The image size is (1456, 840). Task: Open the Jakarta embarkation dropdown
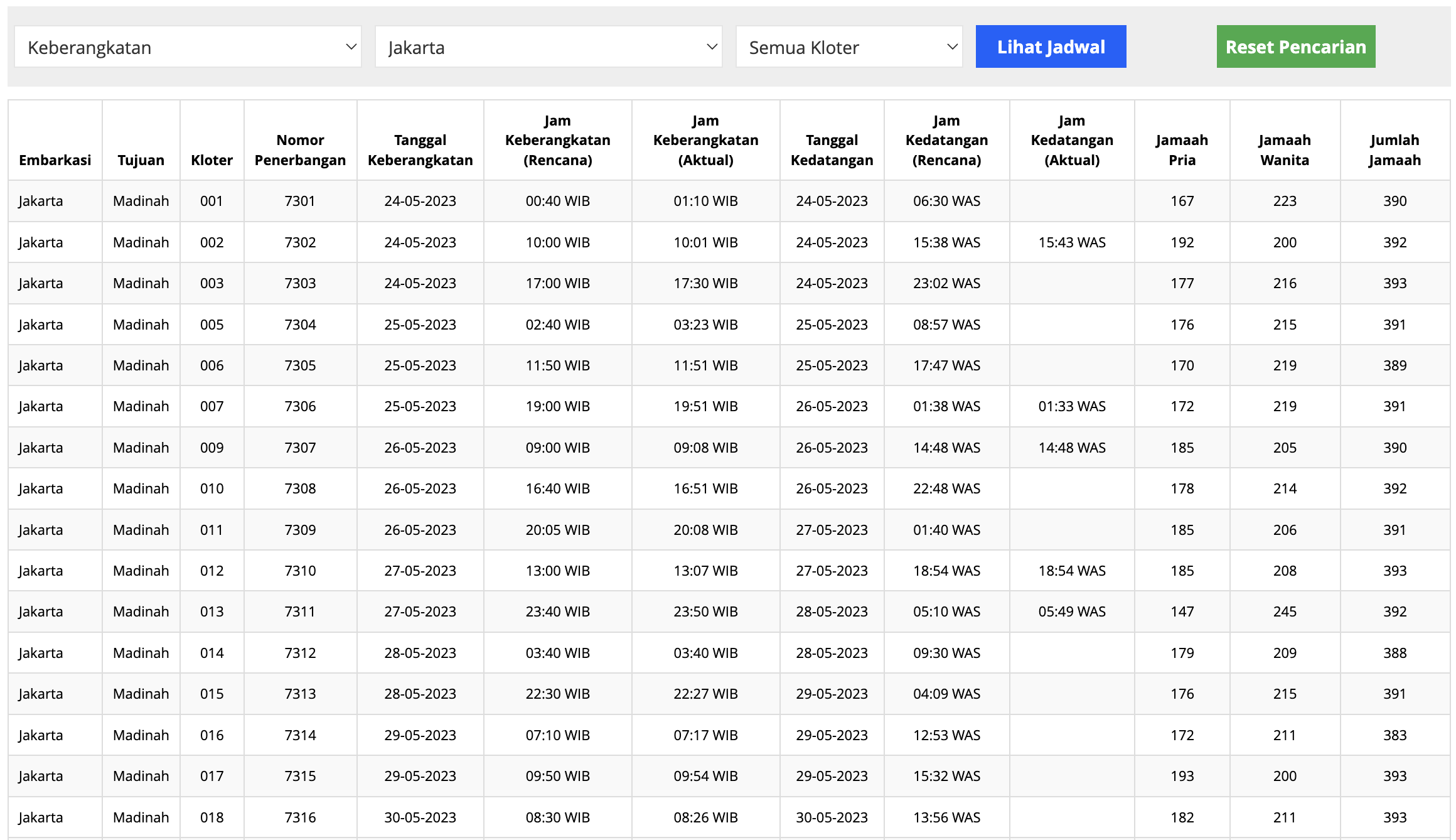click(x=548, y=47)
